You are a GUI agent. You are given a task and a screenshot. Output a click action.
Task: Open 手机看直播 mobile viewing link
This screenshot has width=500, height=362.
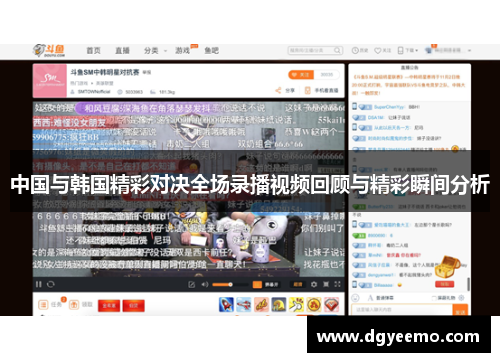coord(322,90)
